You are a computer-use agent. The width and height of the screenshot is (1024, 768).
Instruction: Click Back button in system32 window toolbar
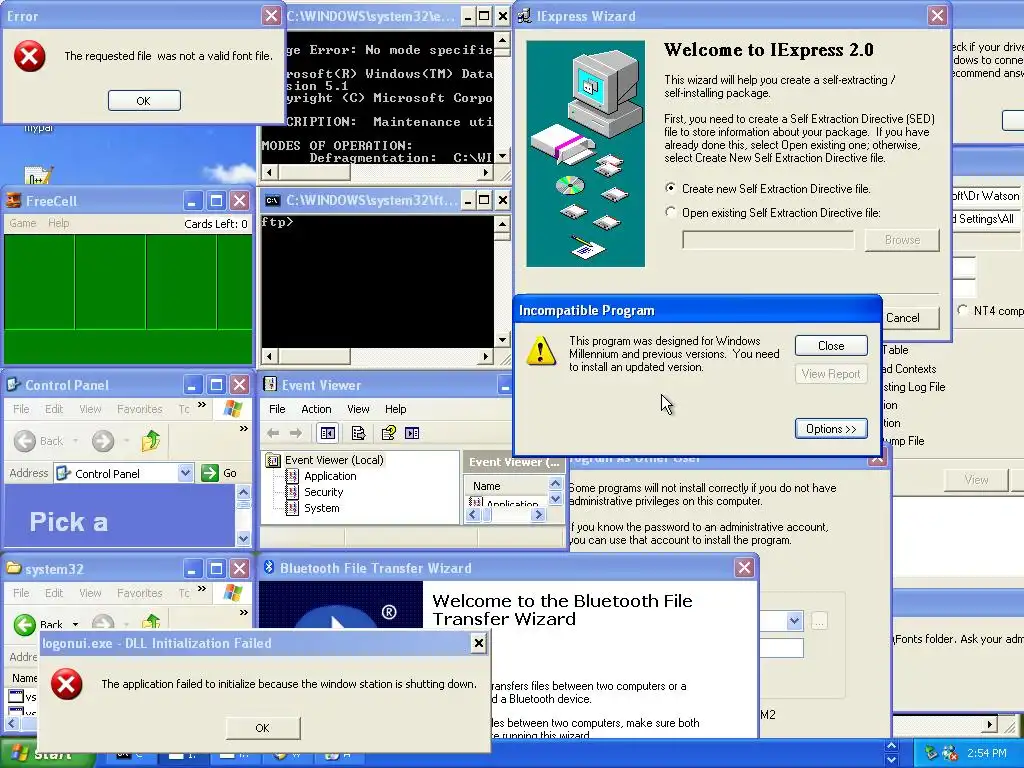click(x=38, y=624)
